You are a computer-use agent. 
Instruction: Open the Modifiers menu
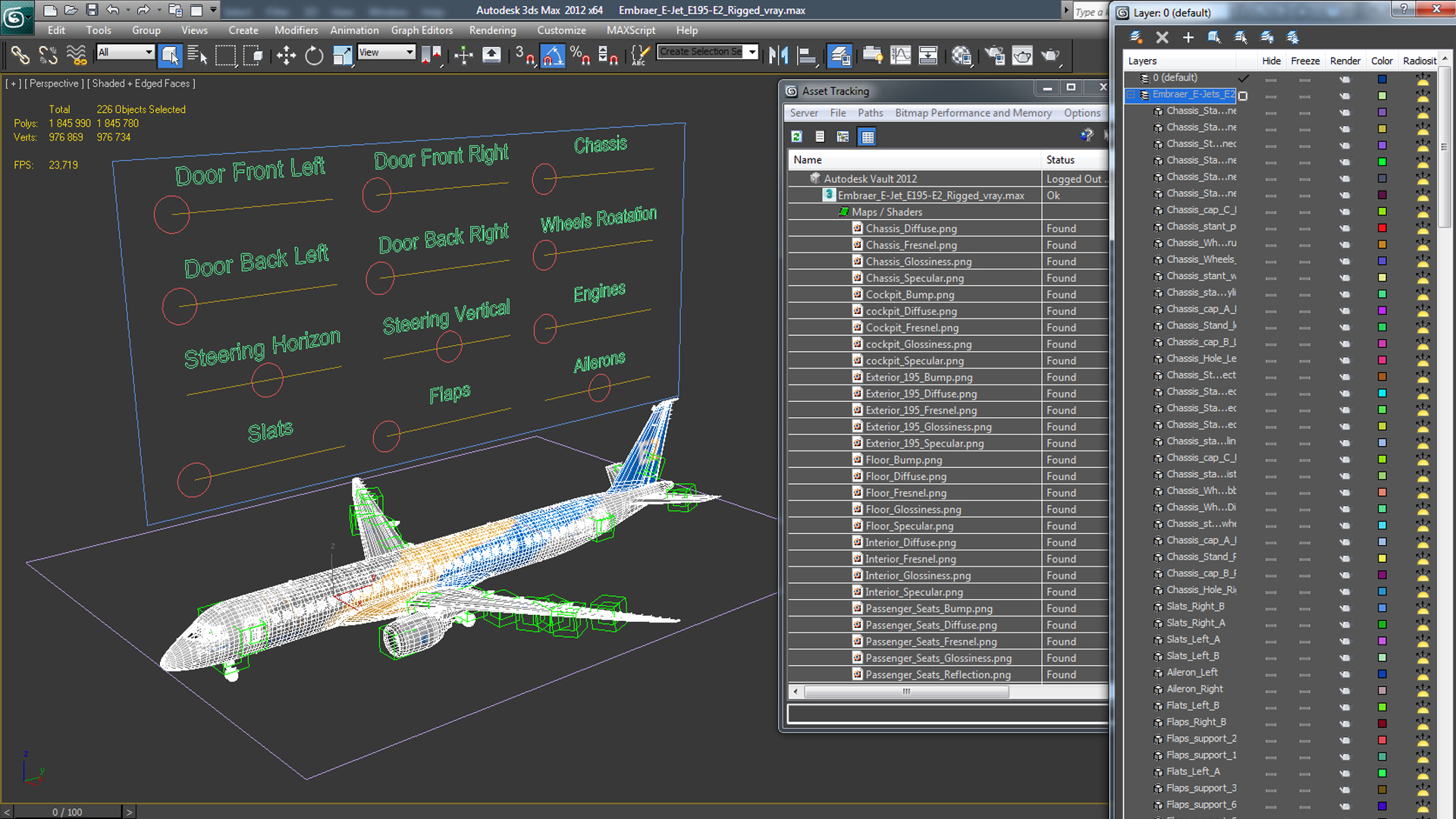point(296,30)
